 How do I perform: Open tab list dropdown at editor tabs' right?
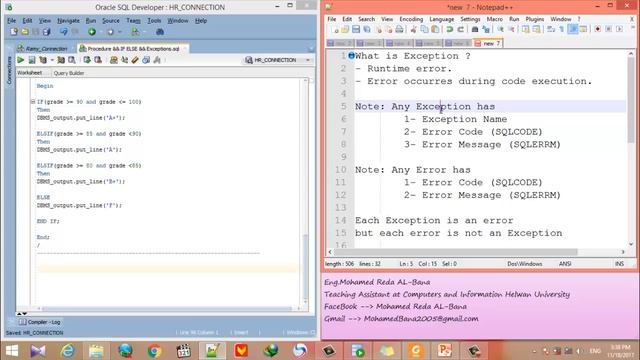(x=311, y=49)
